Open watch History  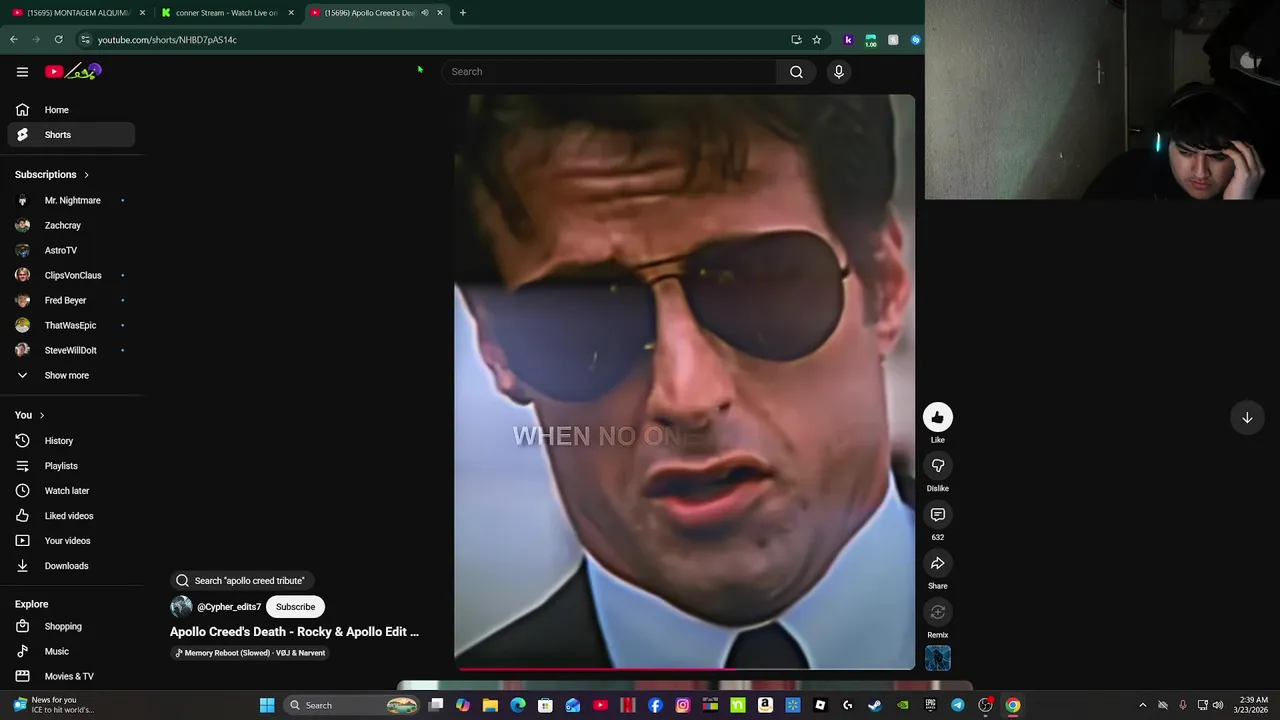[71, 441]
